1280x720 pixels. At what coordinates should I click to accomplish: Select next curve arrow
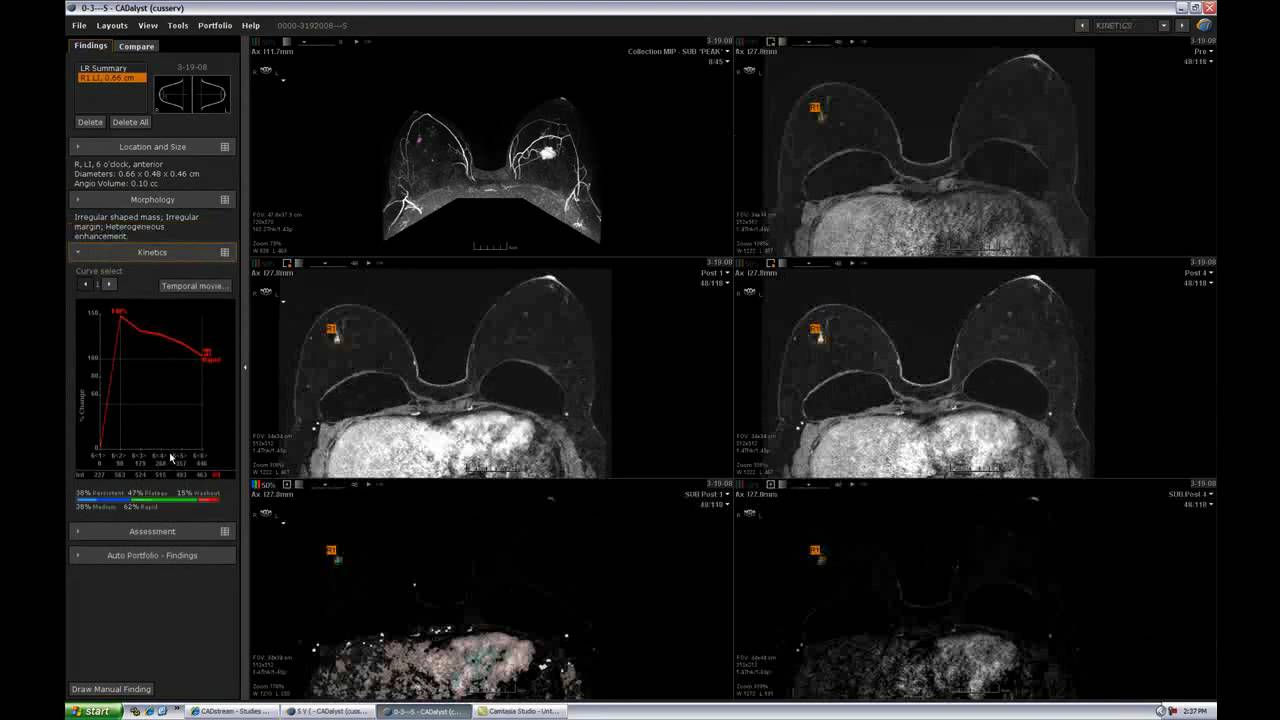click(109, 285)
